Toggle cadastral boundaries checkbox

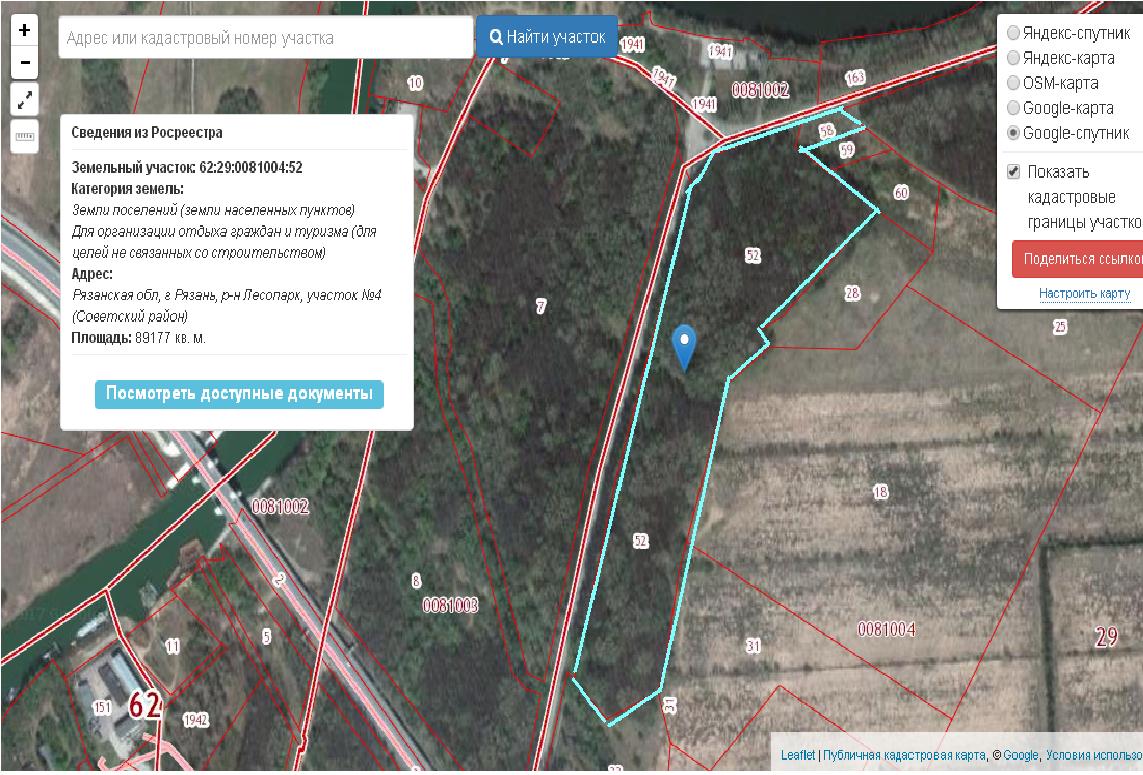[1013, 172]
